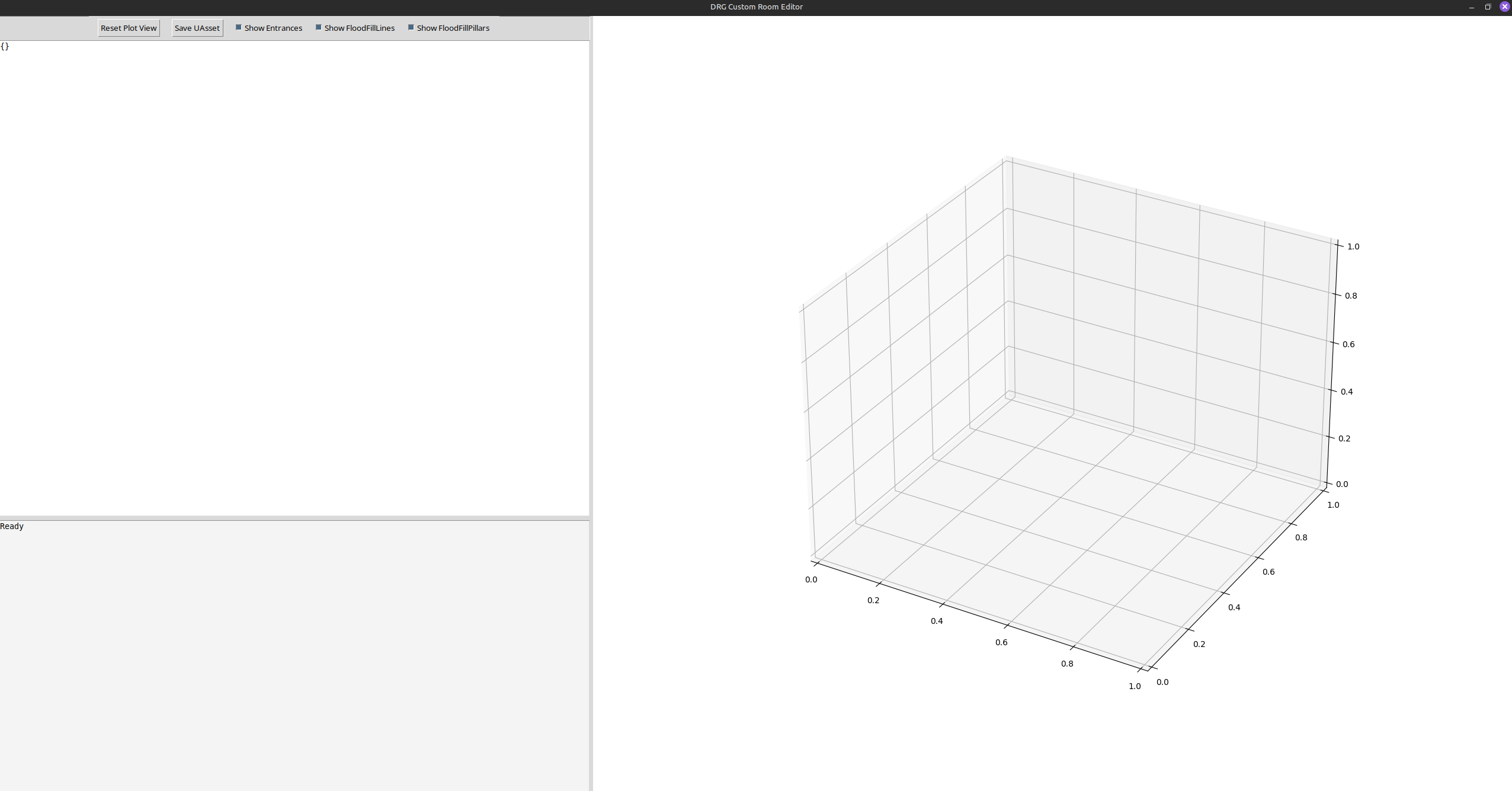The width and height of the screenshot is (1512, 791).
Task: Close the window with the purple X icon
Action: pos(1504,7)
